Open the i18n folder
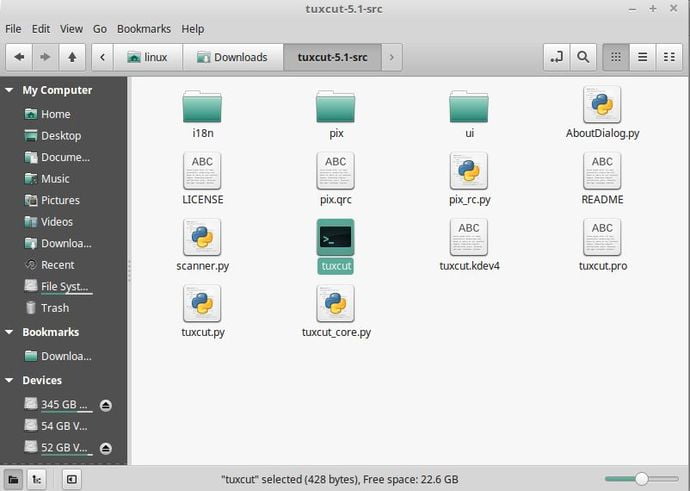 (x=202, y=114)
